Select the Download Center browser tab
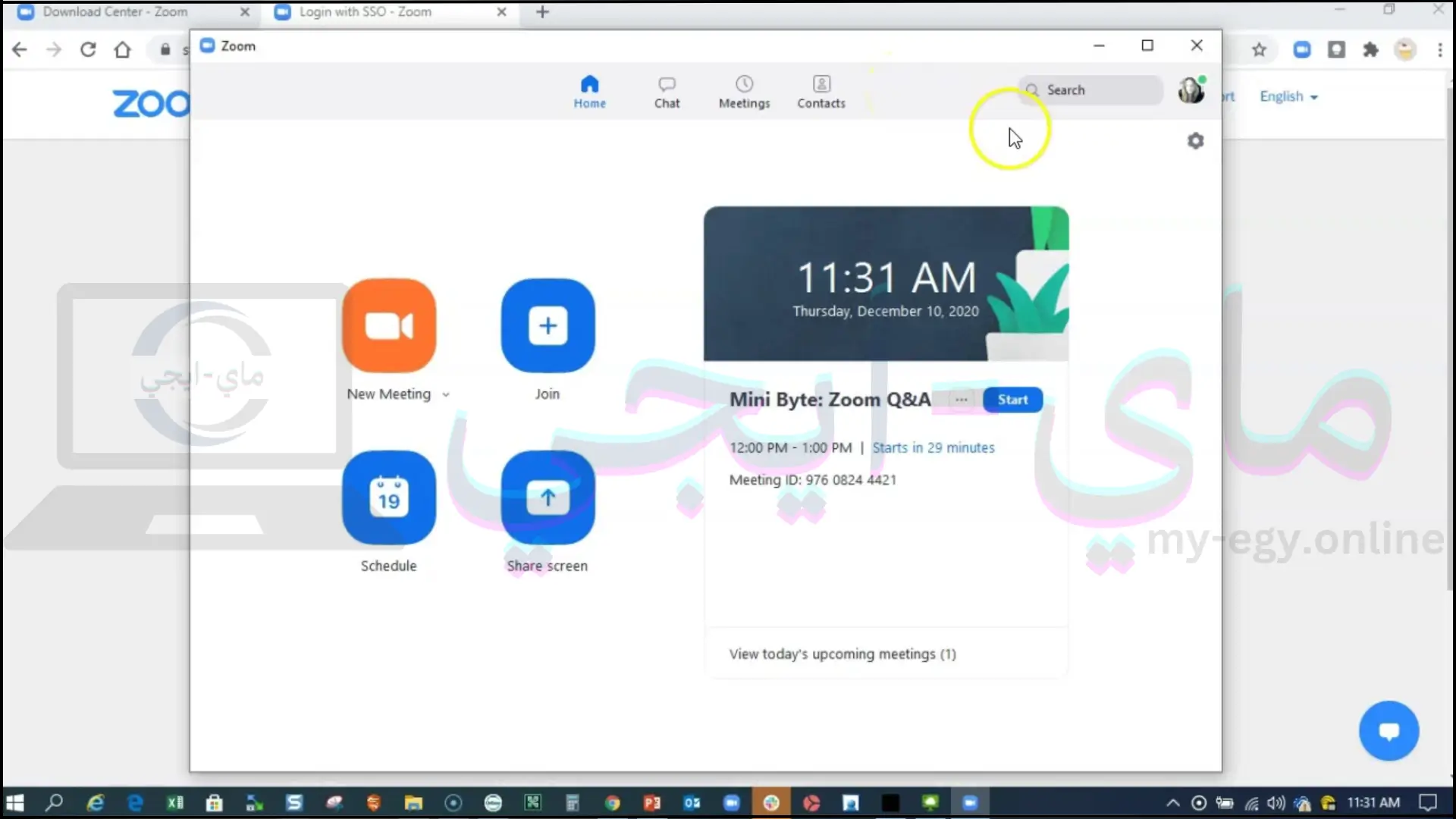1456x819 pixels. tap(133, 12)
